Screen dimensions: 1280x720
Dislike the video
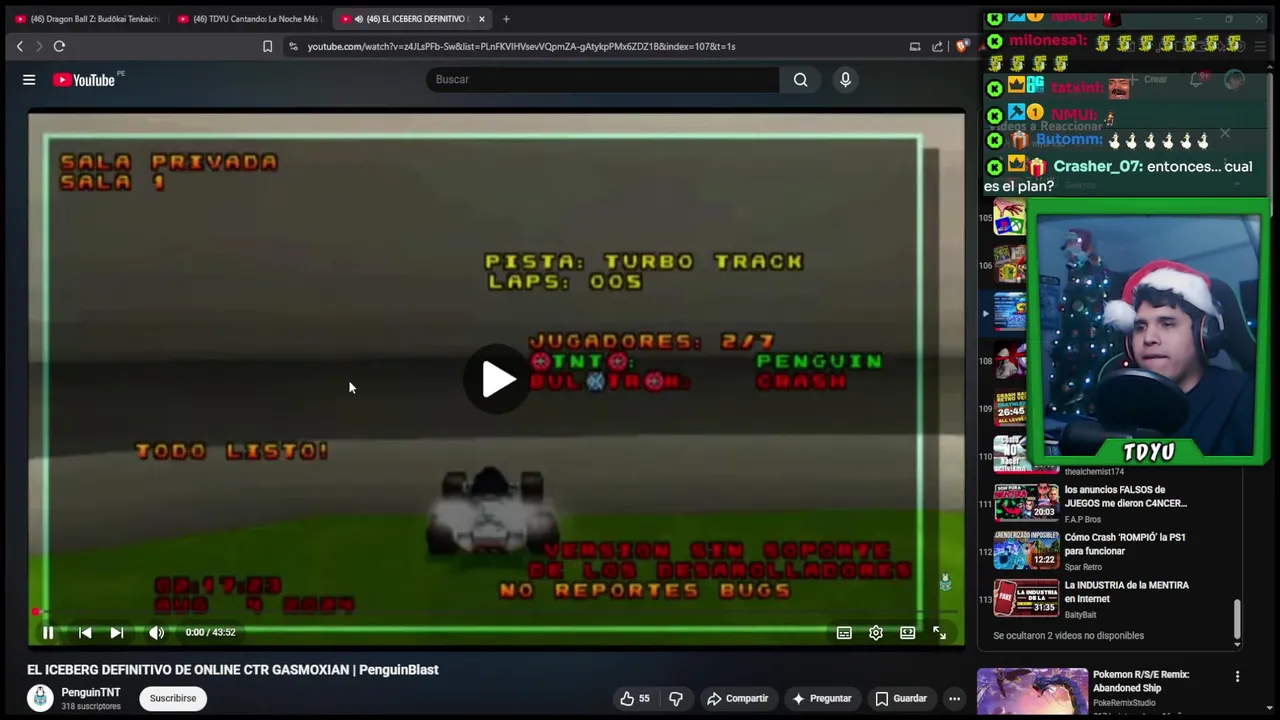676,698
